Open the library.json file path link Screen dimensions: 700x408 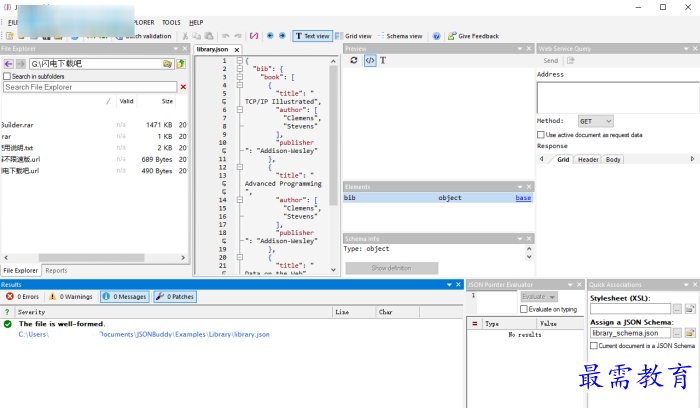[144, 334]
